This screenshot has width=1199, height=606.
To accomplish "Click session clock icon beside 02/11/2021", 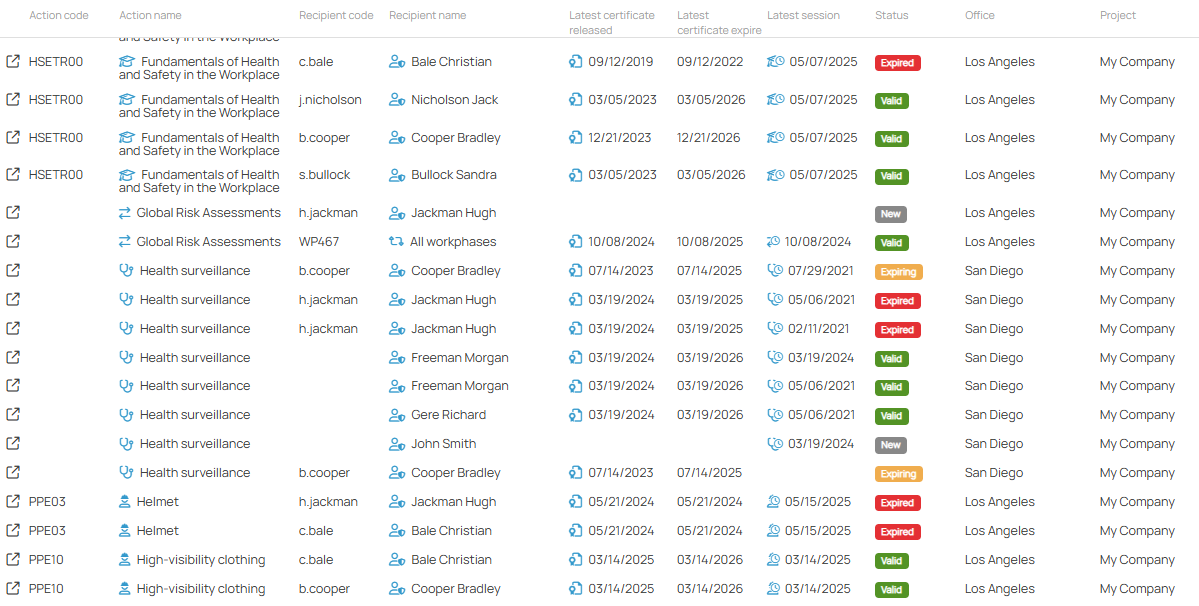I will click(x=775, y=329).
